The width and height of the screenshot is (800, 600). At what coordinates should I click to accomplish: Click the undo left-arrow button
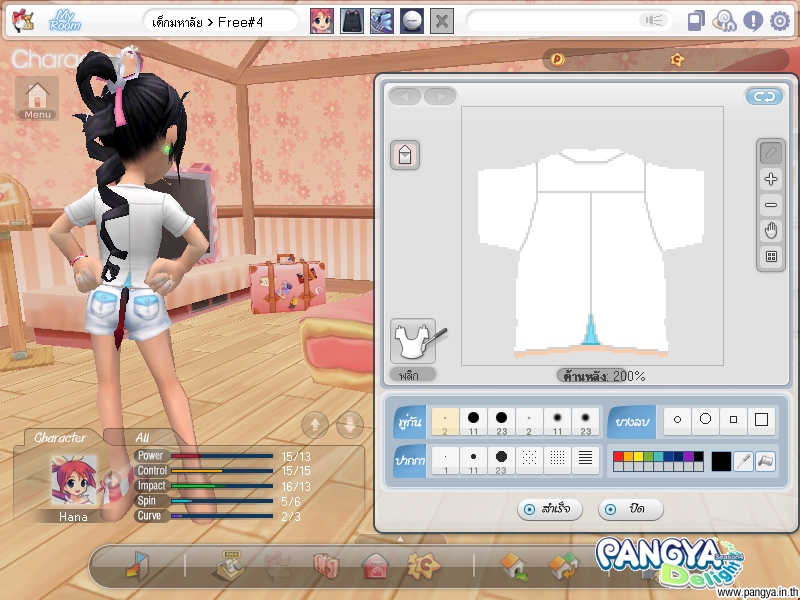point(405,96)
